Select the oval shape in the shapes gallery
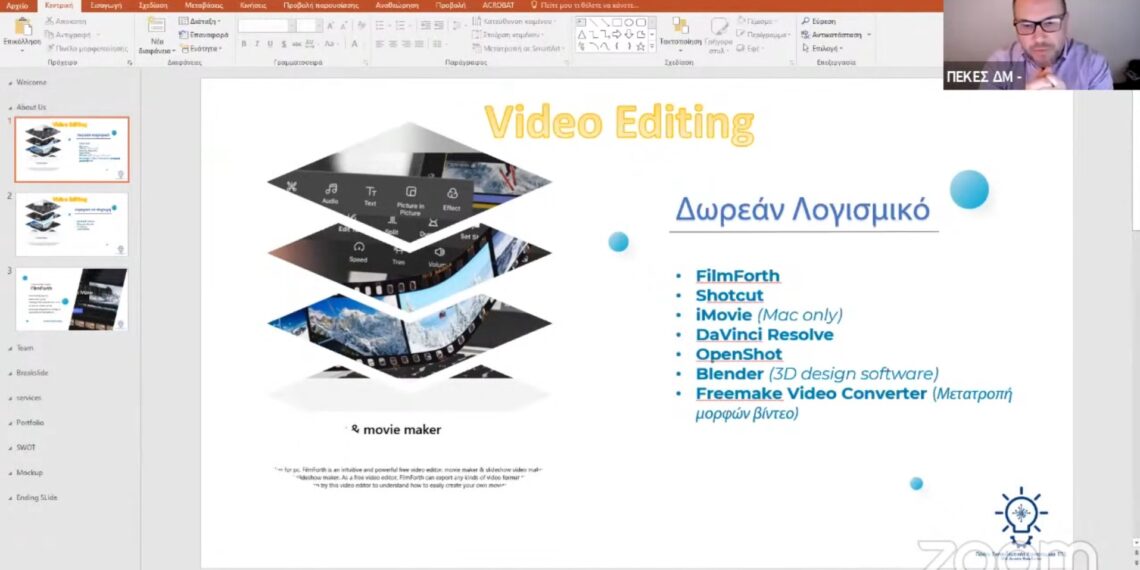Image resolution: width=1140 pixels, height=570 pixels. (629, 21)
